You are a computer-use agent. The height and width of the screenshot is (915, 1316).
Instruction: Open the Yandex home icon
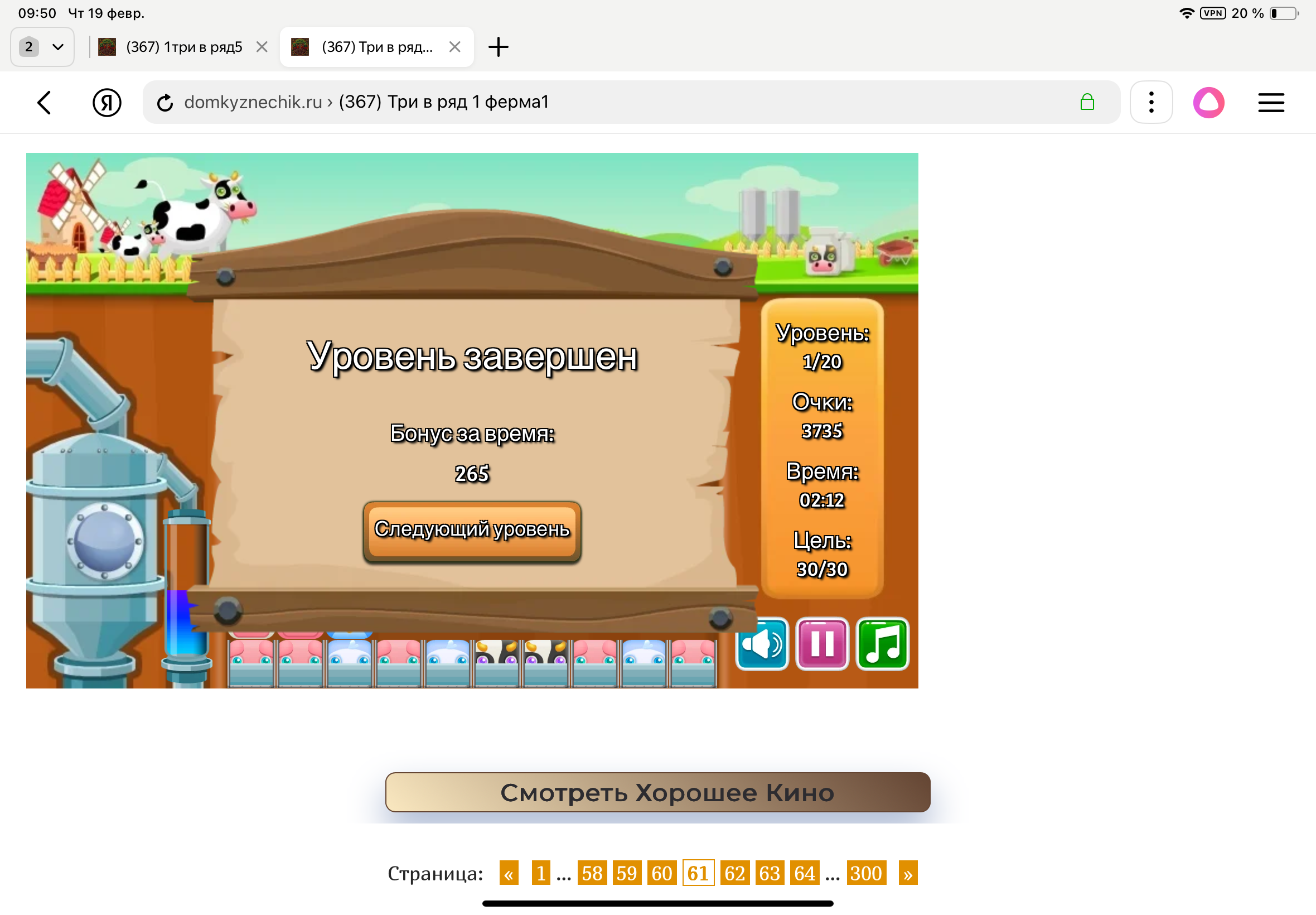107,103
